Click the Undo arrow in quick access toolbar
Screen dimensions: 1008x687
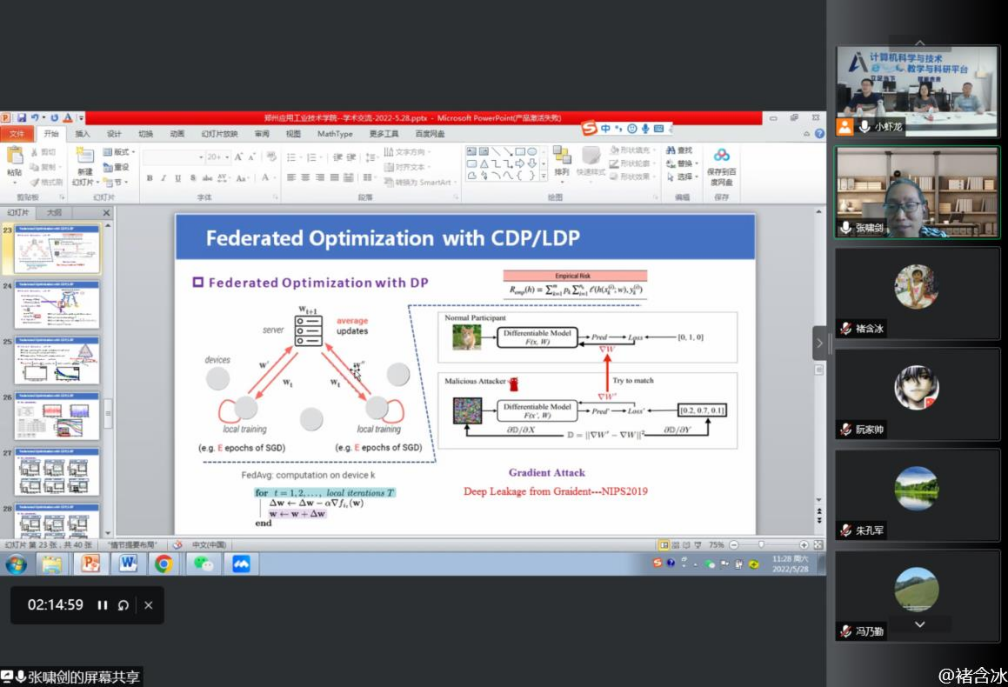tap(35, 118)
